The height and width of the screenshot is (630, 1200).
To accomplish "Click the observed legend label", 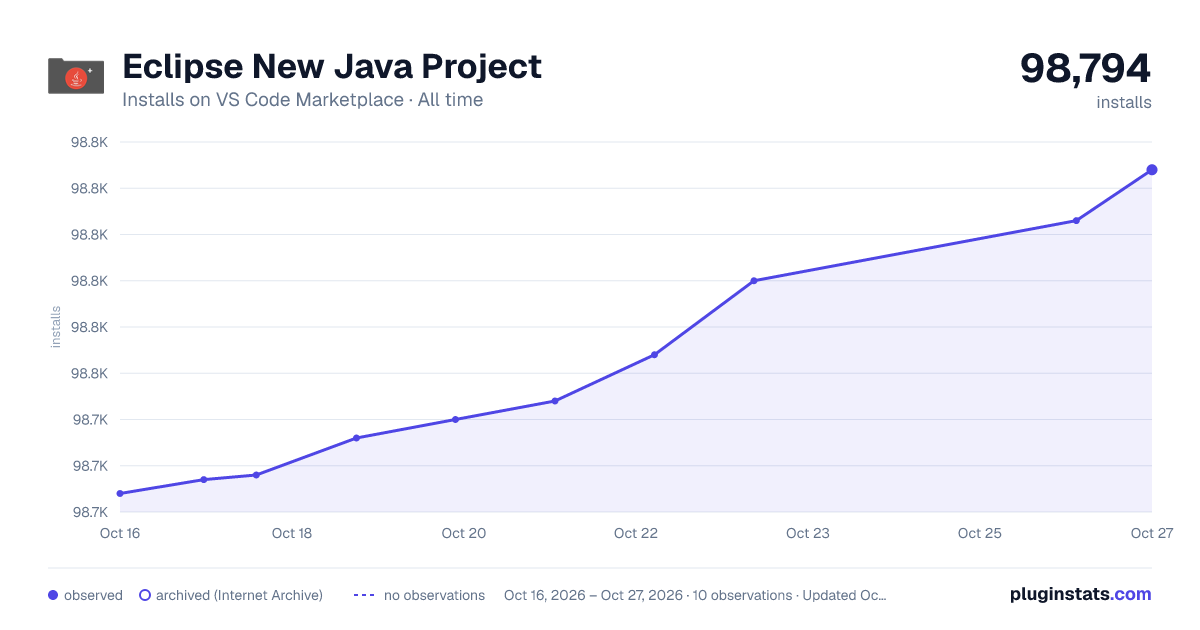I will pyautogui.click(x=93, y=595).
